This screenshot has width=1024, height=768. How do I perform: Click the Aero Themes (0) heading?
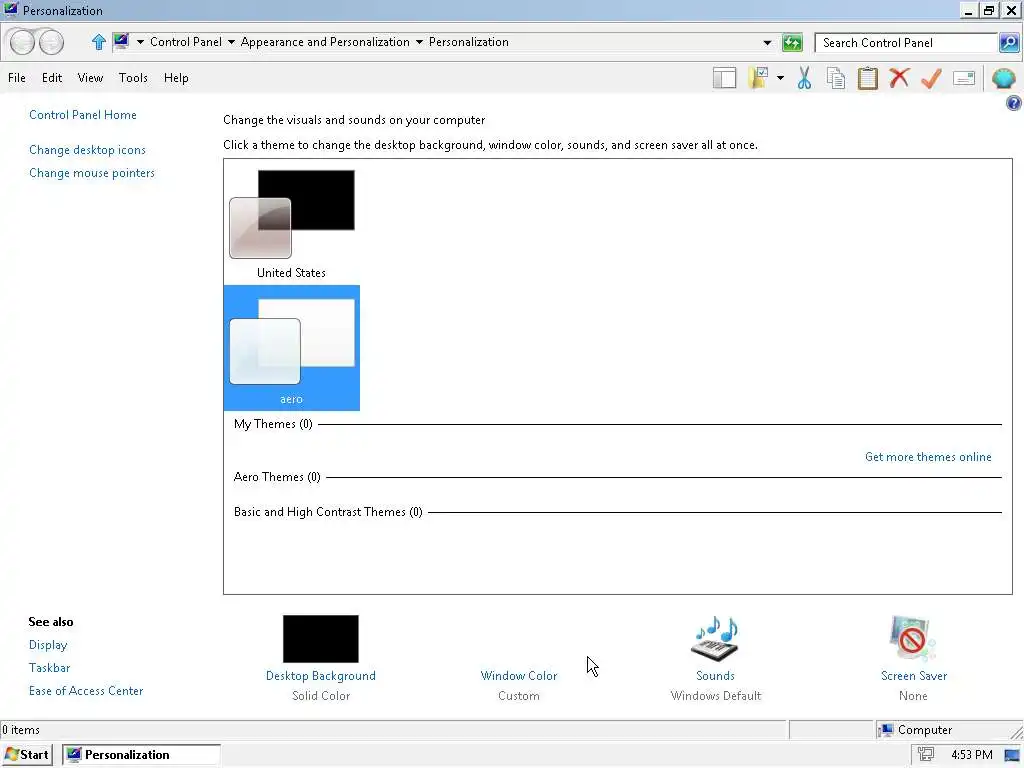(277, 477)
